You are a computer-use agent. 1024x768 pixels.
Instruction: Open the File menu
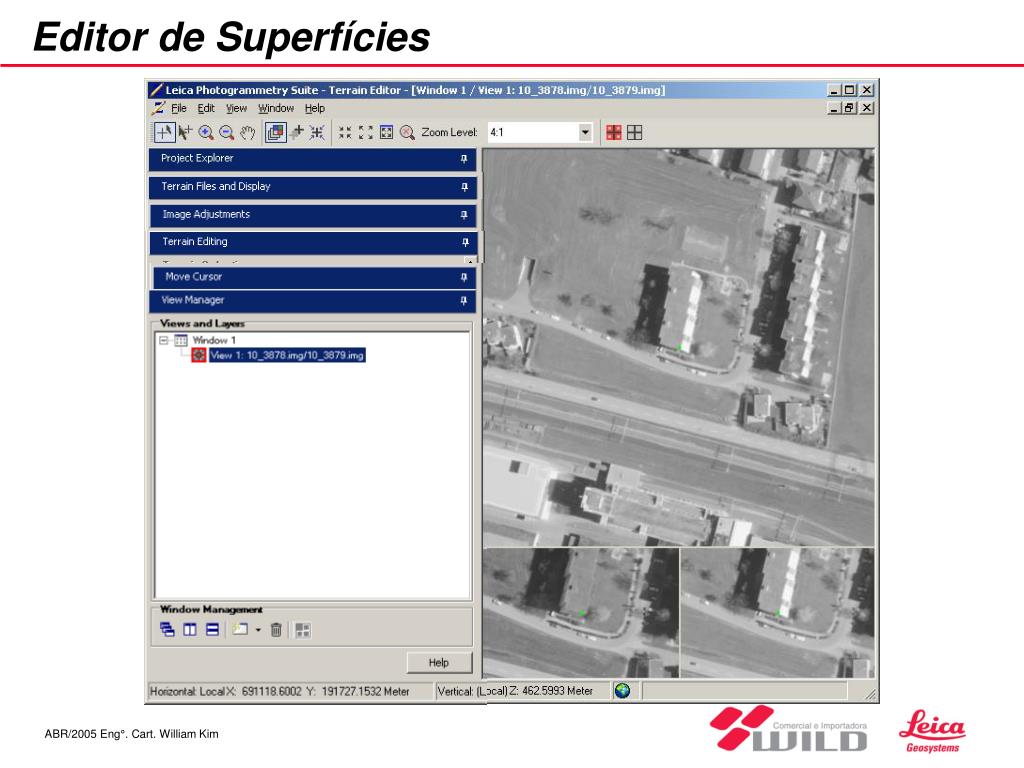click(179, 108)
